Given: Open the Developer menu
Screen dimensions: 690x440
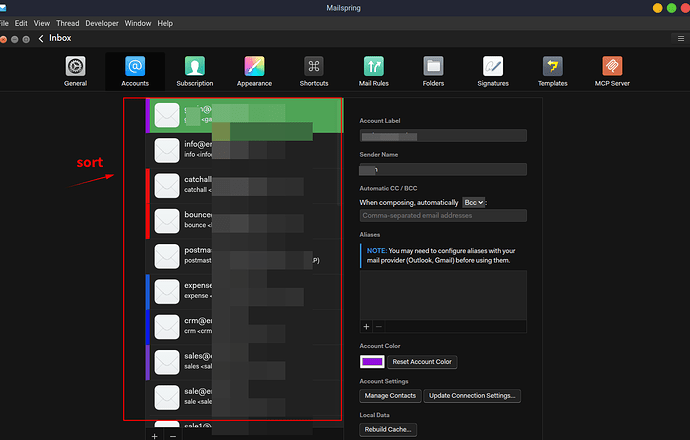Looking at the screenshot, I should click(102, 23).
